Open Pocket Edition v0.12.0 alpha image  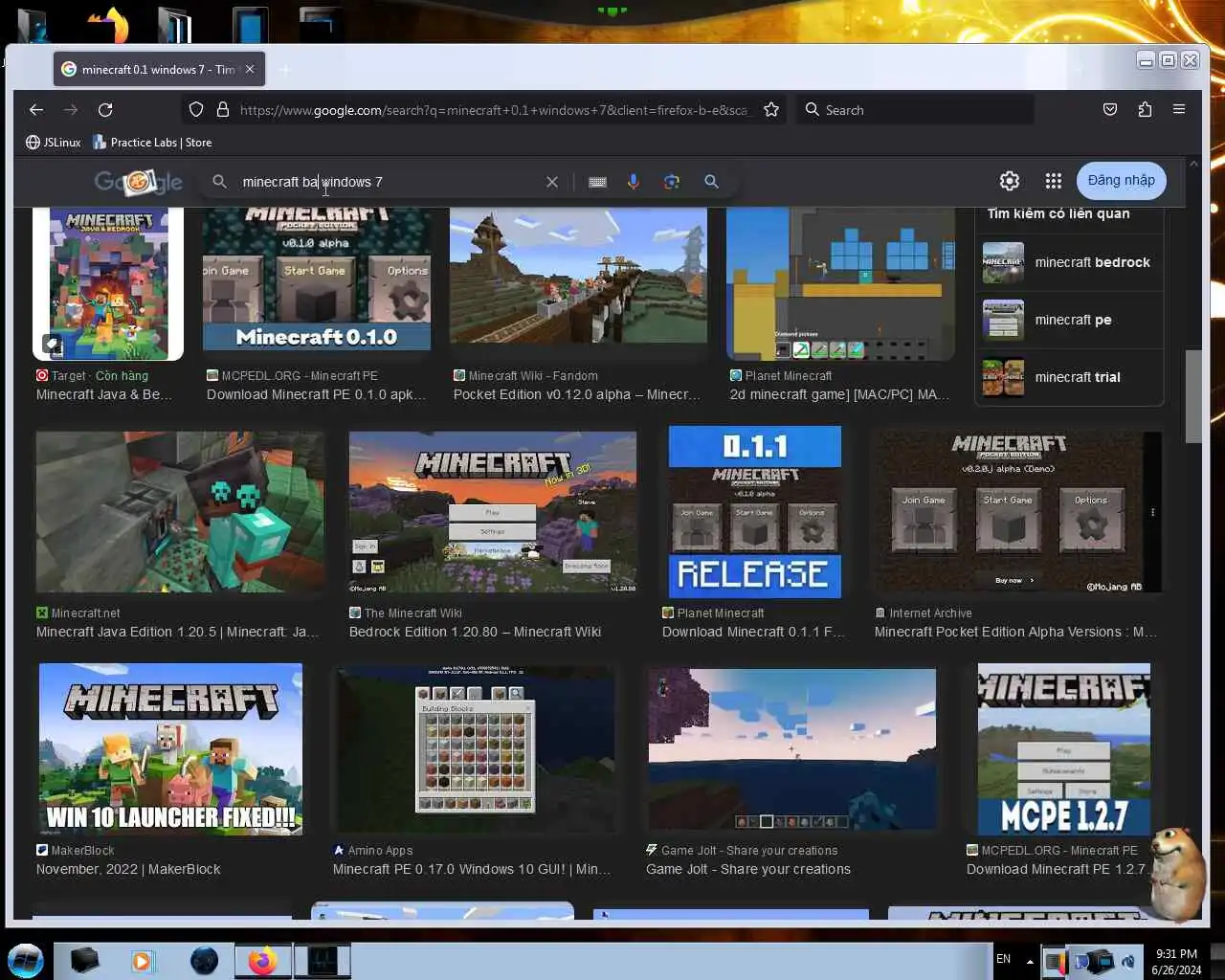pos(578,276)
